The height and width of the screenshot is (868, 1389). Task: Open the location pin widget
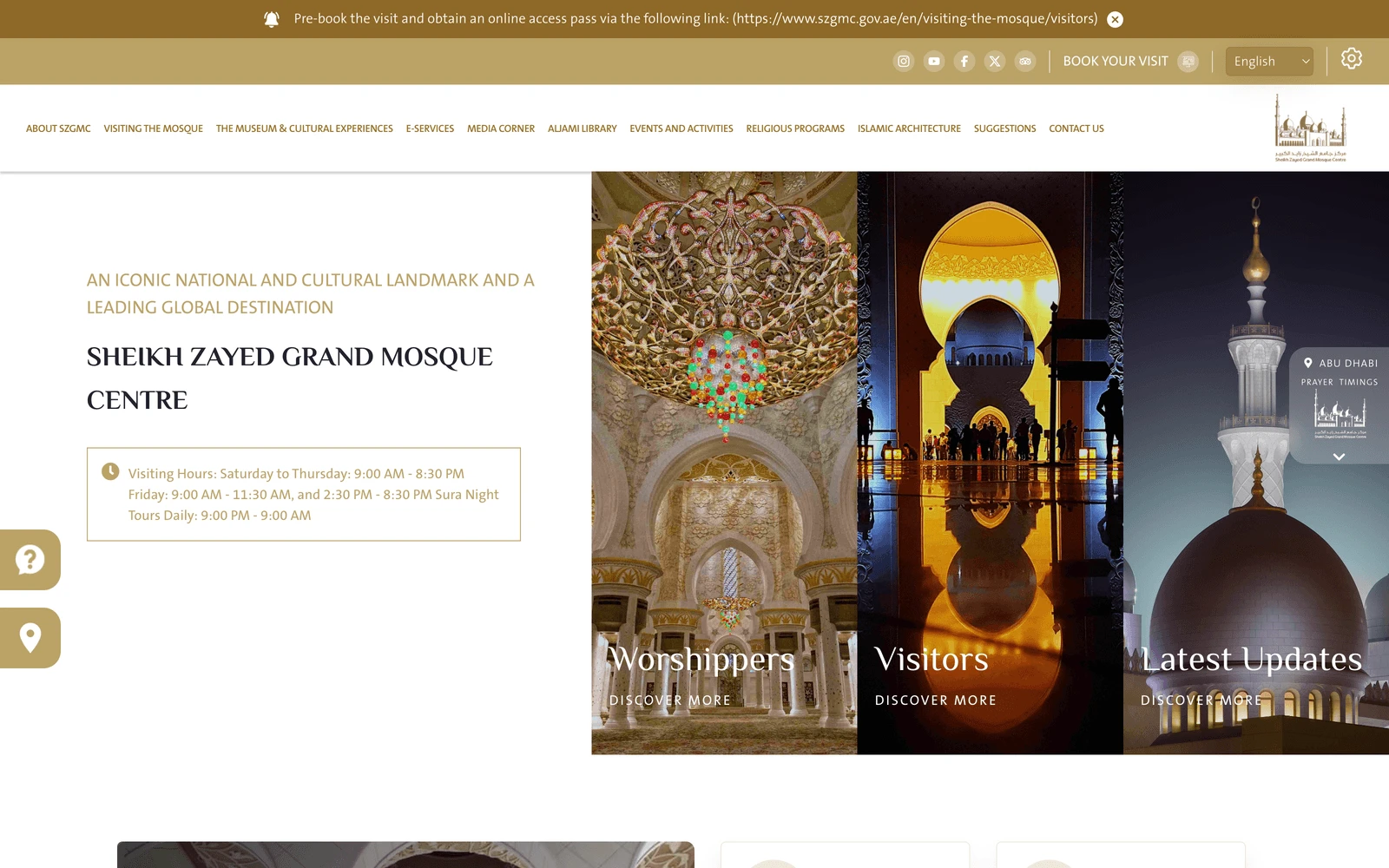pos(30,638)
